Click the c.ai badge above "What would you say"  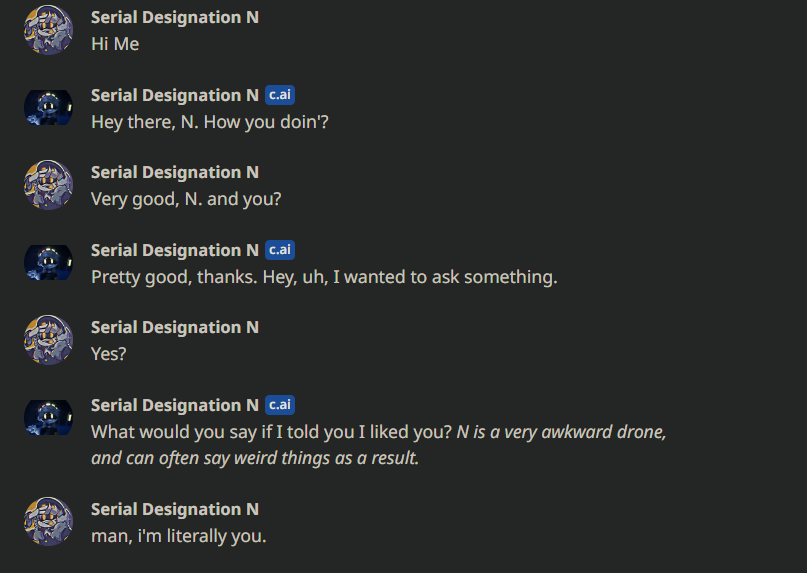click(280, 406)
